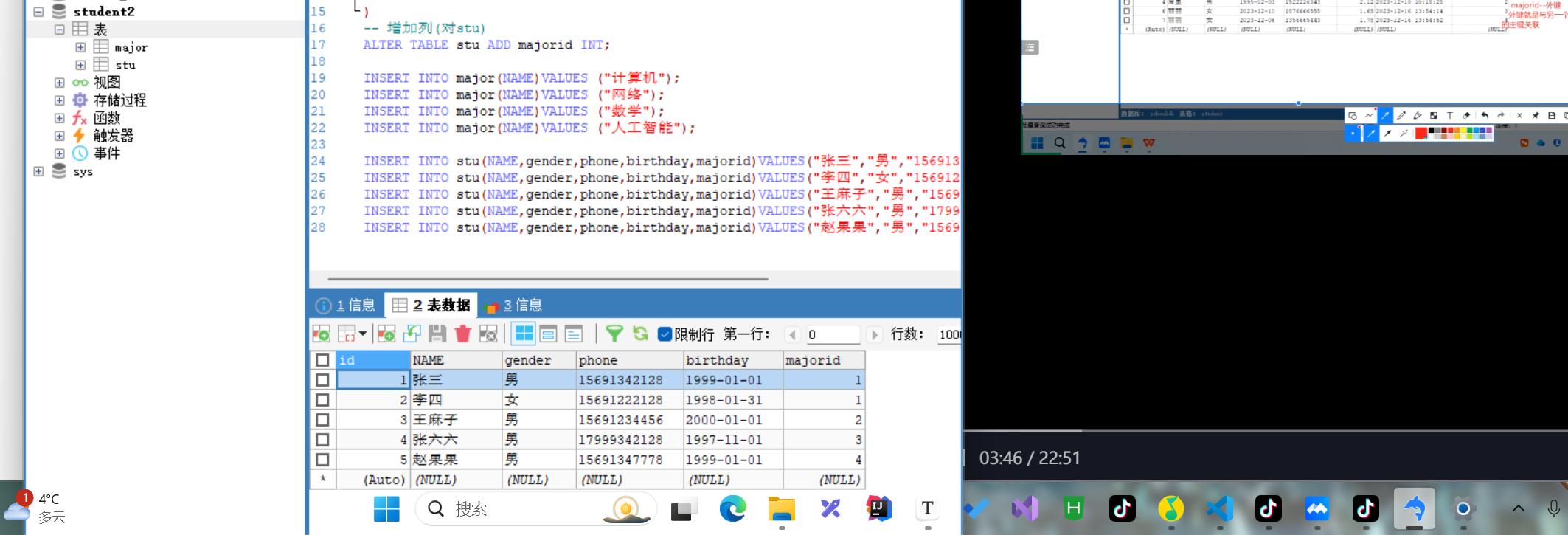Expand the stu table node
Image resolution: width=1568 pixels, height=535 pixels.
(80, 65)
